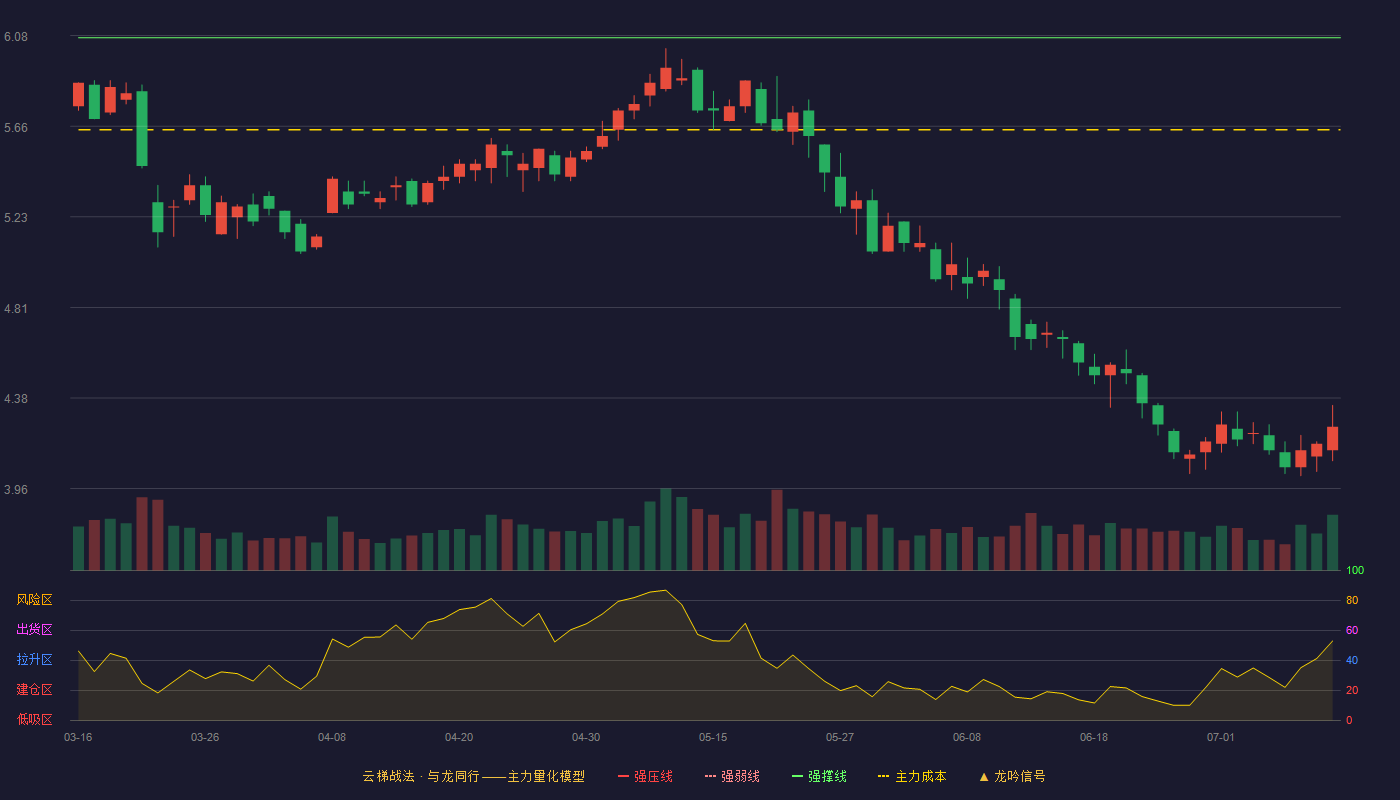Click the 龙吟信号 triangle legend icon
1400x800 pixels.
point(984,776)
